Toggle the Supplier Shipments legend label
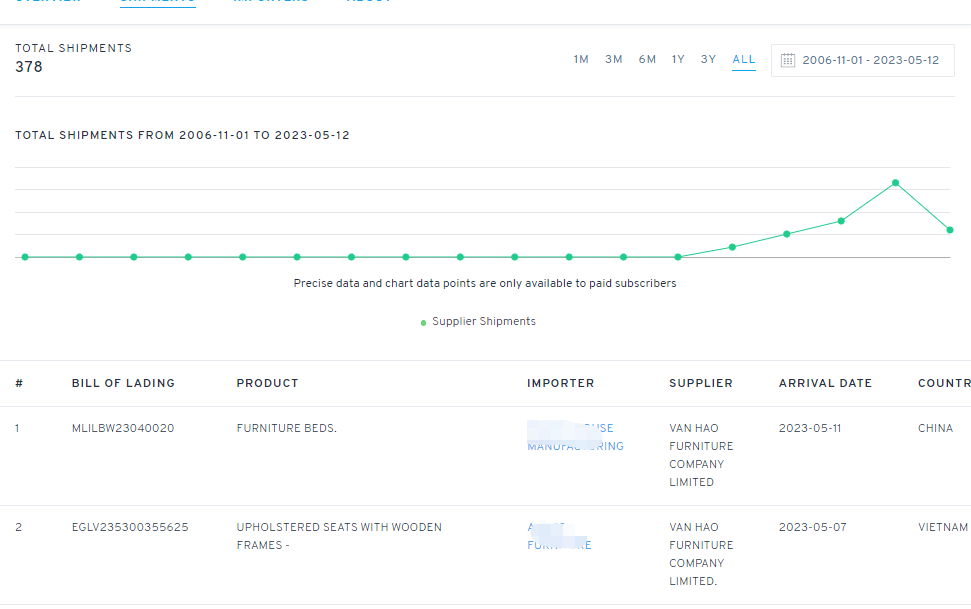The width and height of the screenshot is (971, 609). point(484,322)
